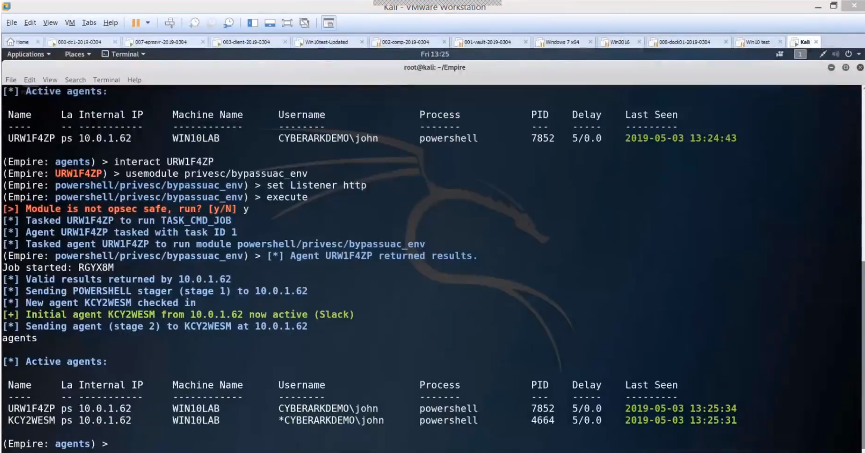
Task: Switch to Windows 7 x64 tab
Action: [x=562, y=41]
